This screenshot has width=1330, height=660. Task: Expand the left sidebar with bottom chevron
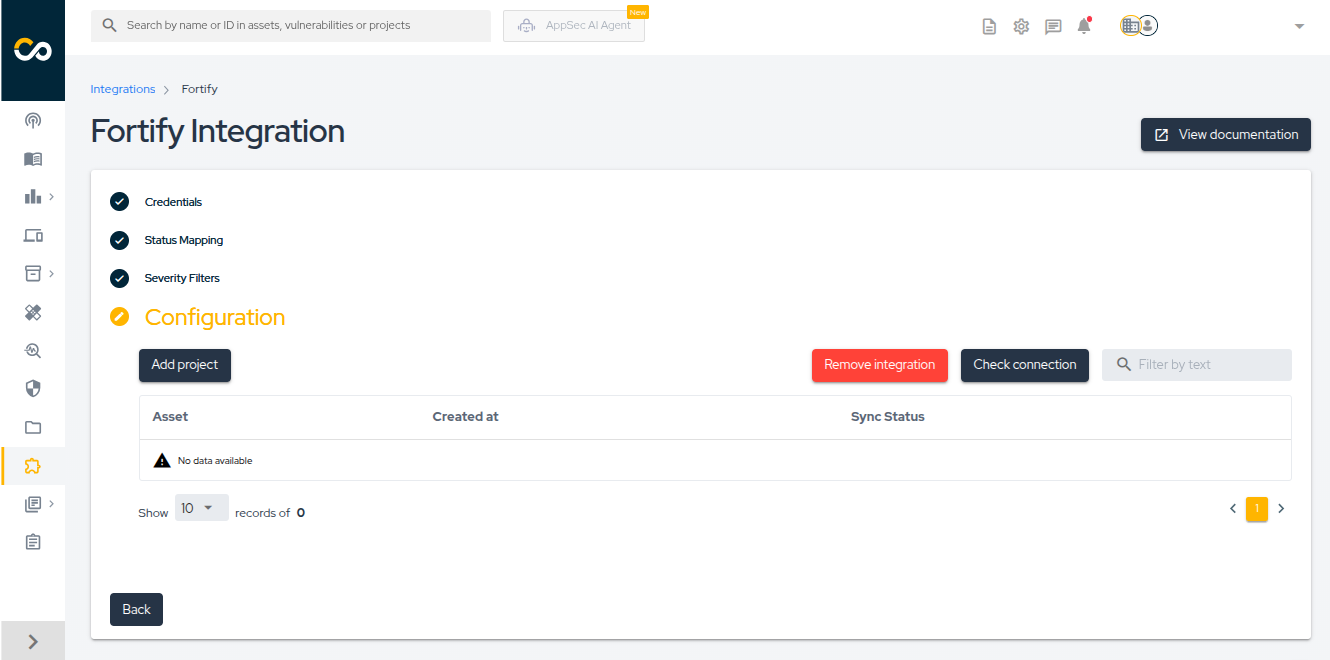[x=33, y=641]
